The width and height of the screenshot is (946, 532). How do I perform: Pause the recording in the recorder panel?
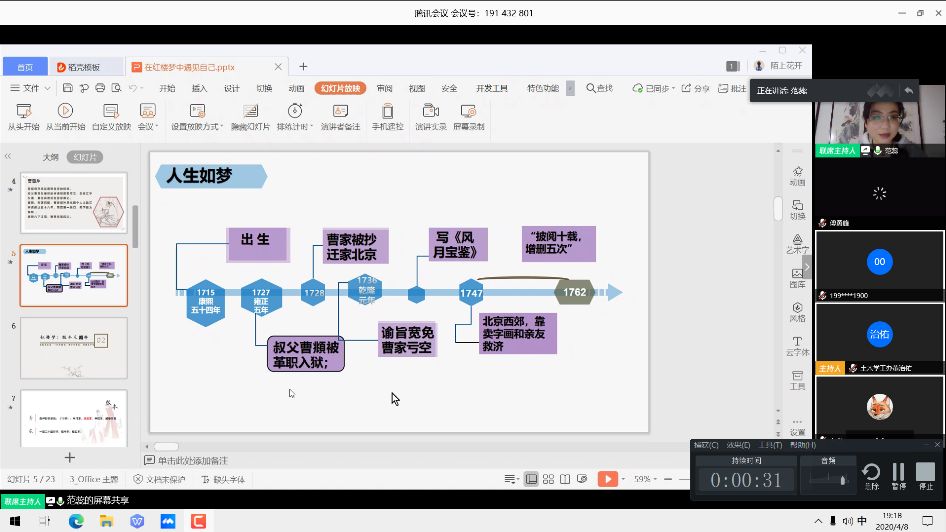tap(898, 474)
